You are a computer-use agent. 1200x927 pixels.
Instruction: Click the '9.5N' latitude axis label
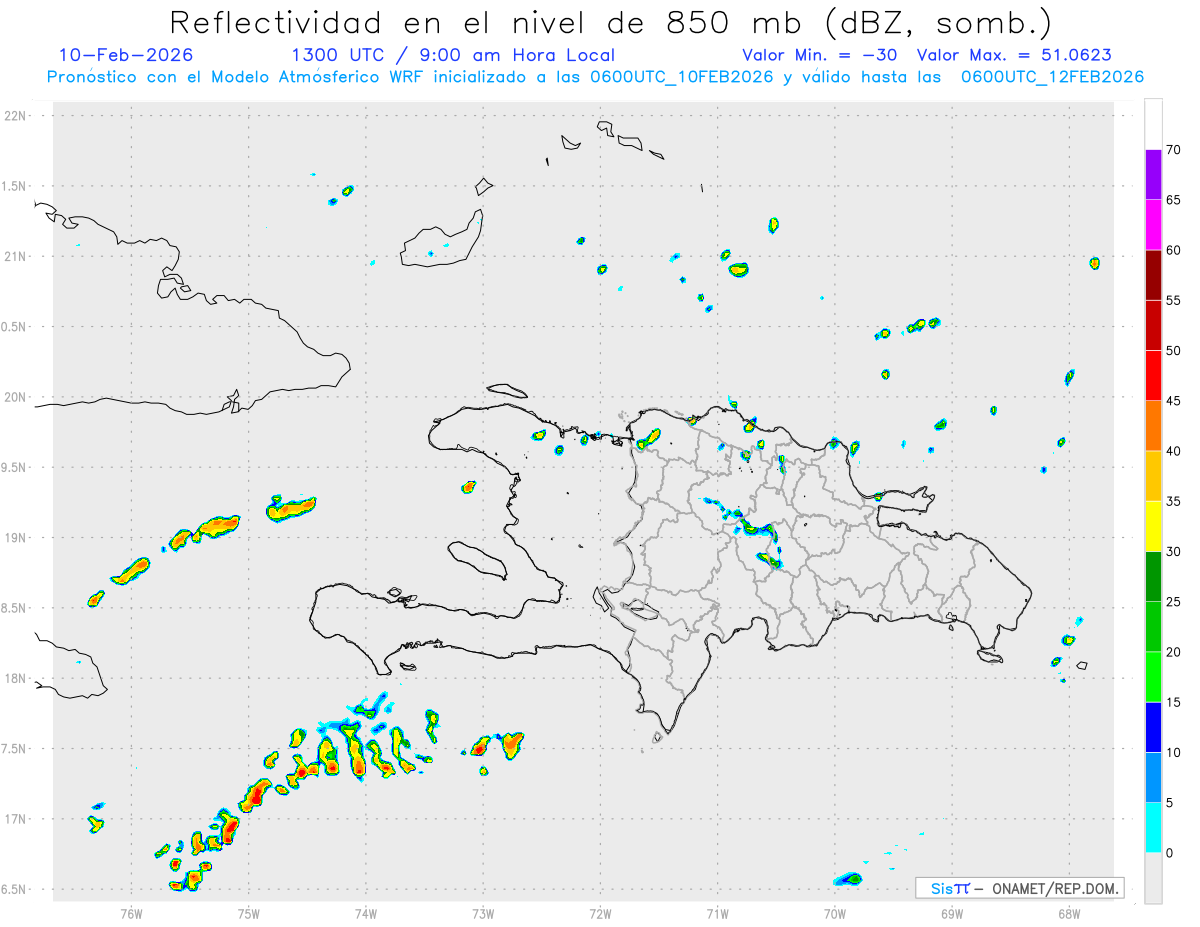tap(15, 467)
